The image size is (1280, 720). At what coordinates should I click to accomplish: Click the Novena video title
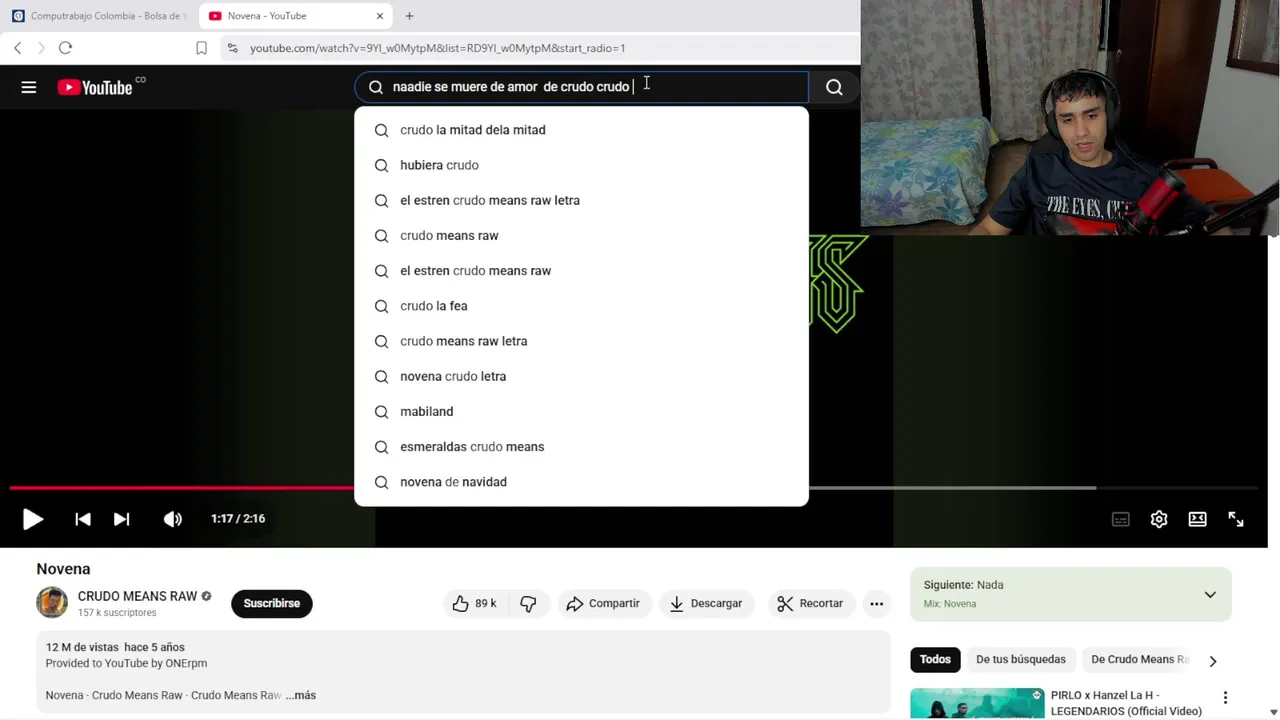63,569
